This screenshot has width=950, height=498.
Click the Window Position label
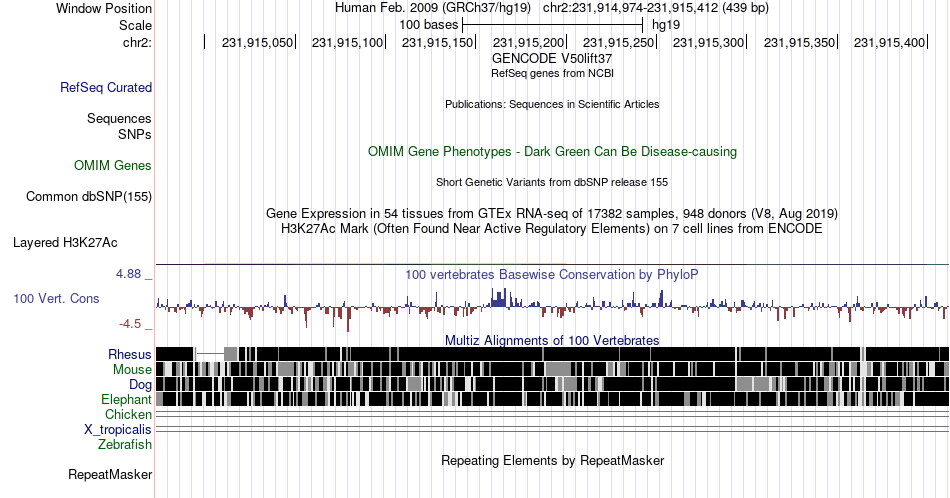pos(104,8)
